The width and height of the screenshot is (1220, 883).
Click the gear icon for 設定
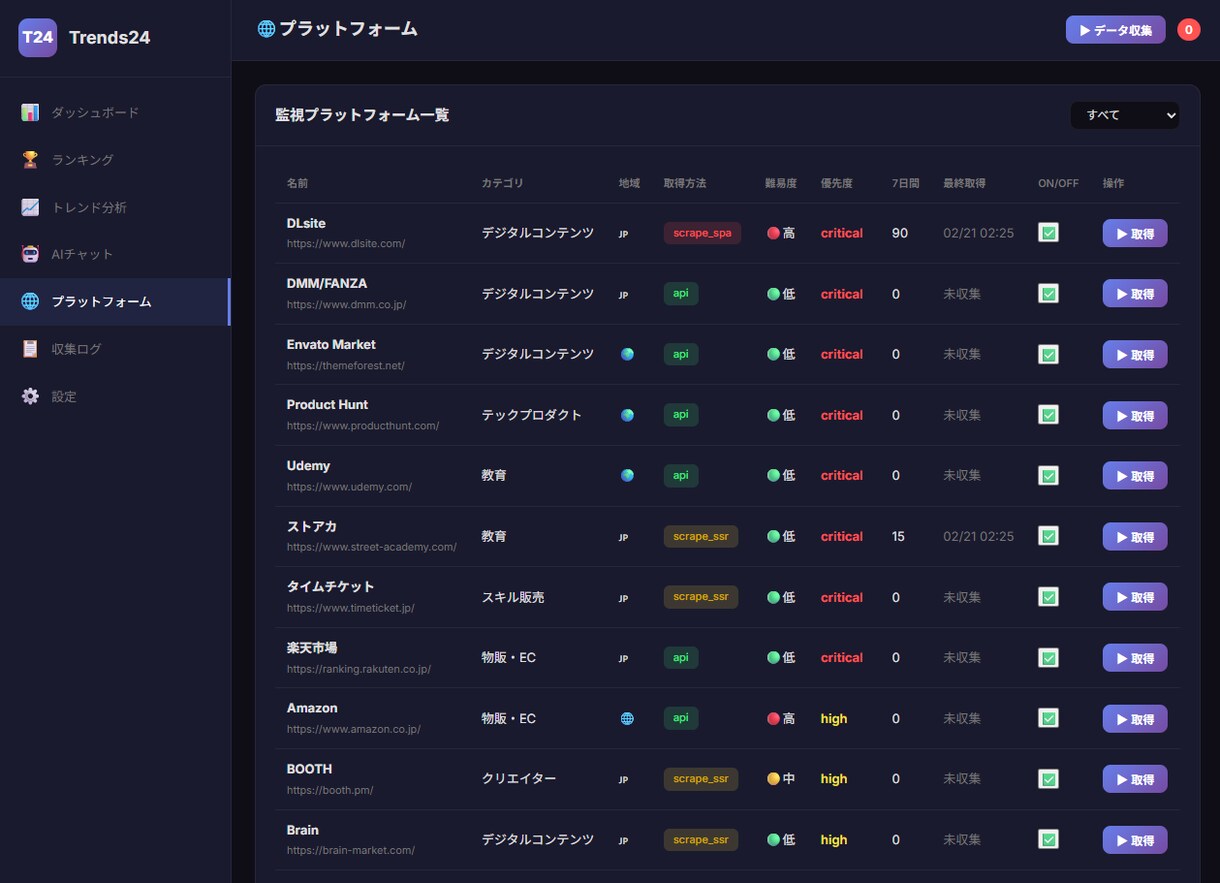tap(30, 396)
